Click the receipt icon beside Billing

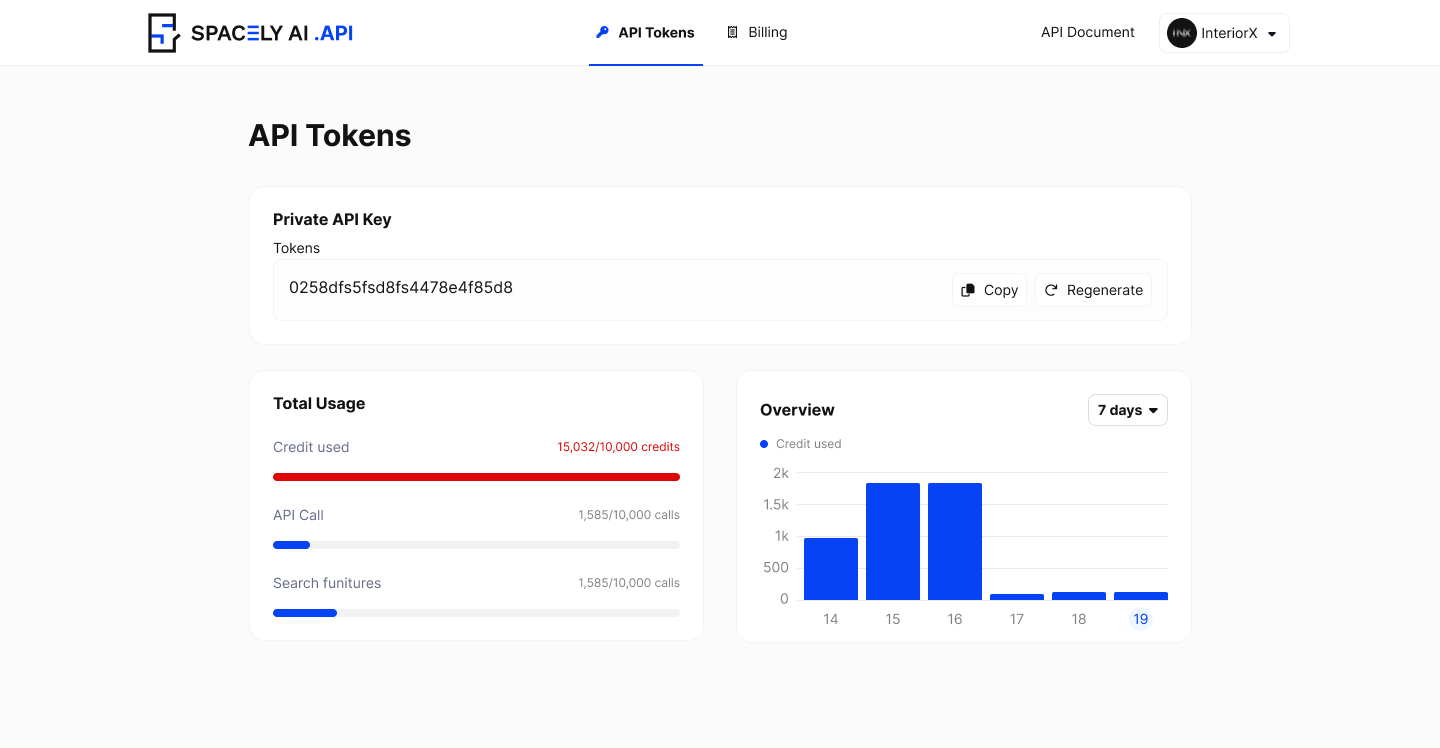[x=732, y=32]
